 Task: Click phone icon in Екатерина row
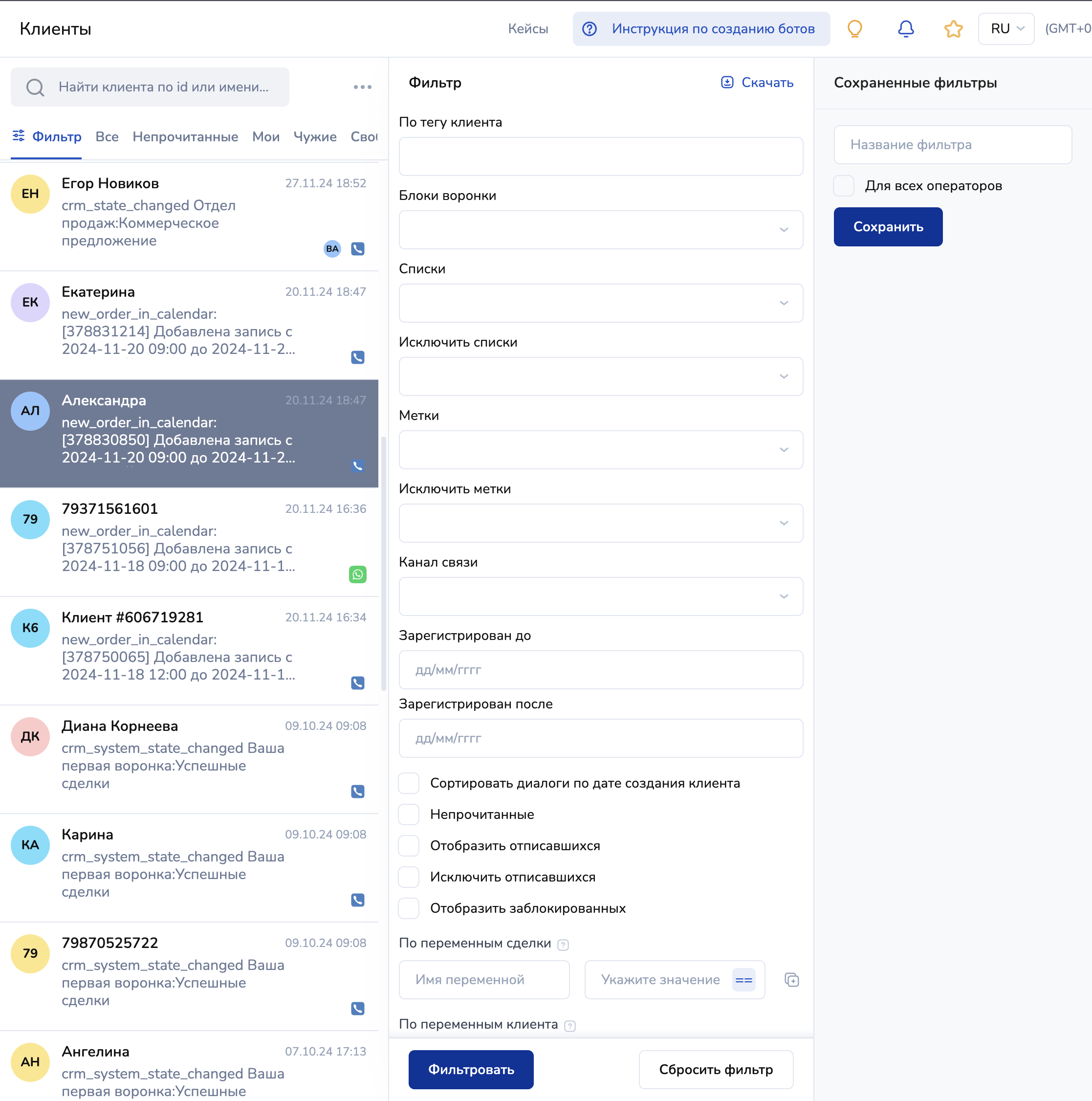(x=358, y=357)
